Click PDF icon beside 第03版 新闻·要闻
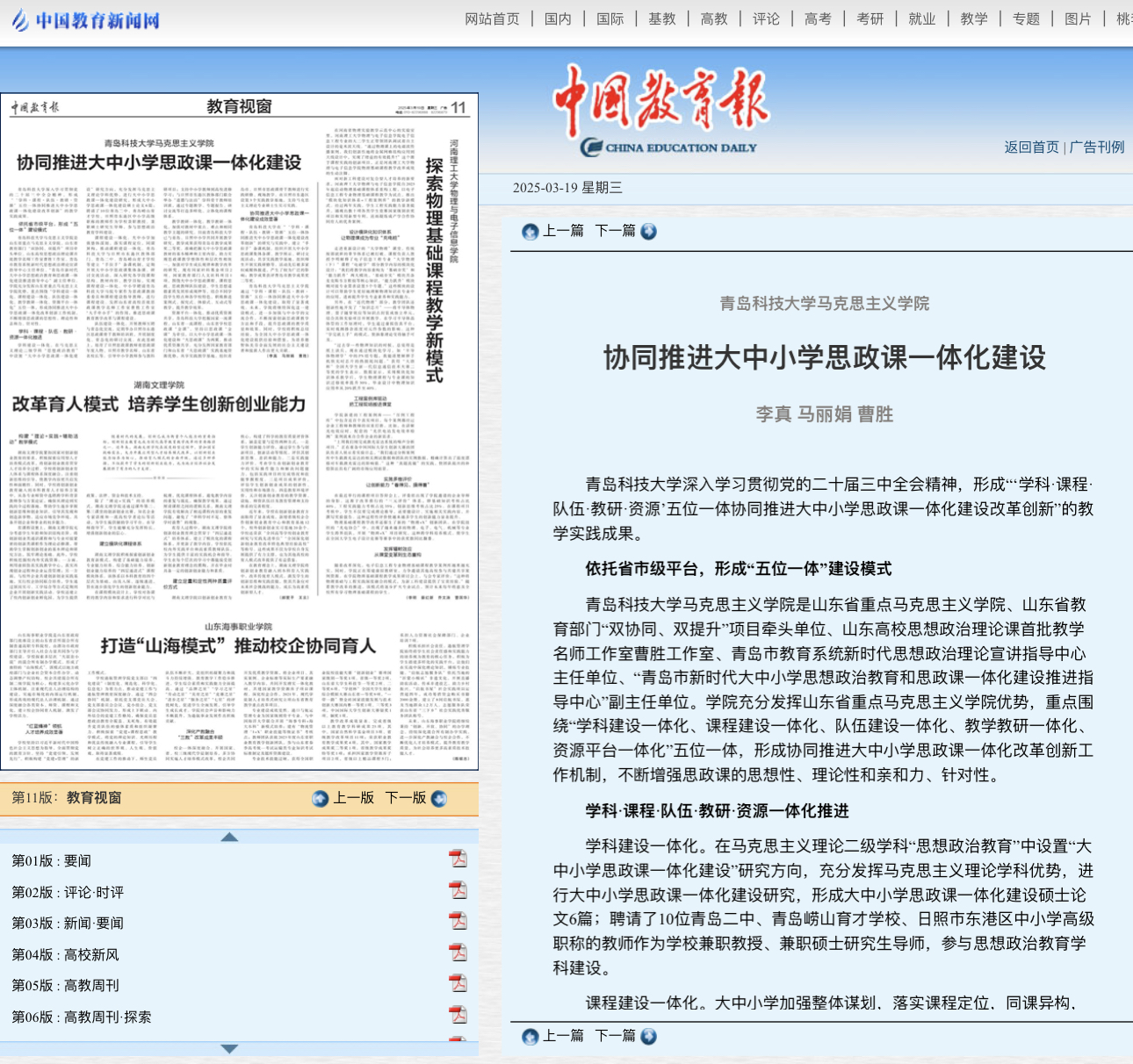Viewport: 1133px width, 1064px height. [458, 922]
